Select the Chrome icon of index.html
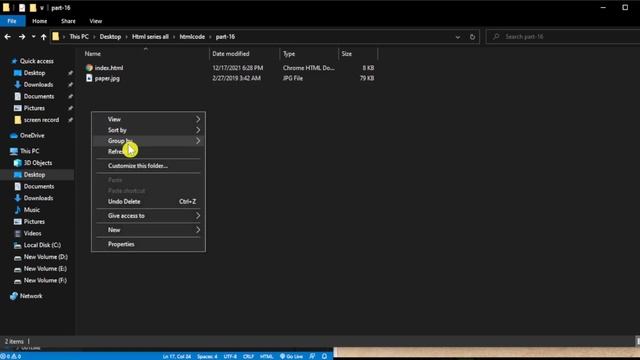Image resolution: width=640 pixels, height=360 pixels. click(89, 68)
